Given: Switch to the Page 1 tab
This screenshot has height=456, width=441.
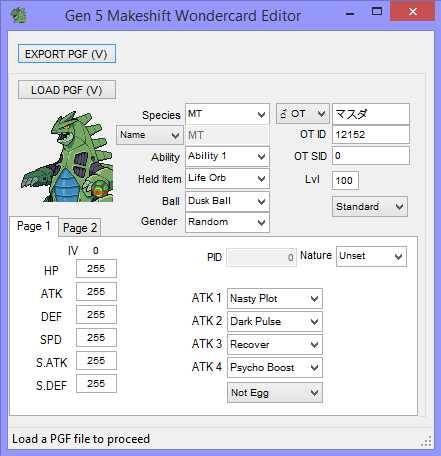Looking at the screenshot, I should (x=34, y=226).
